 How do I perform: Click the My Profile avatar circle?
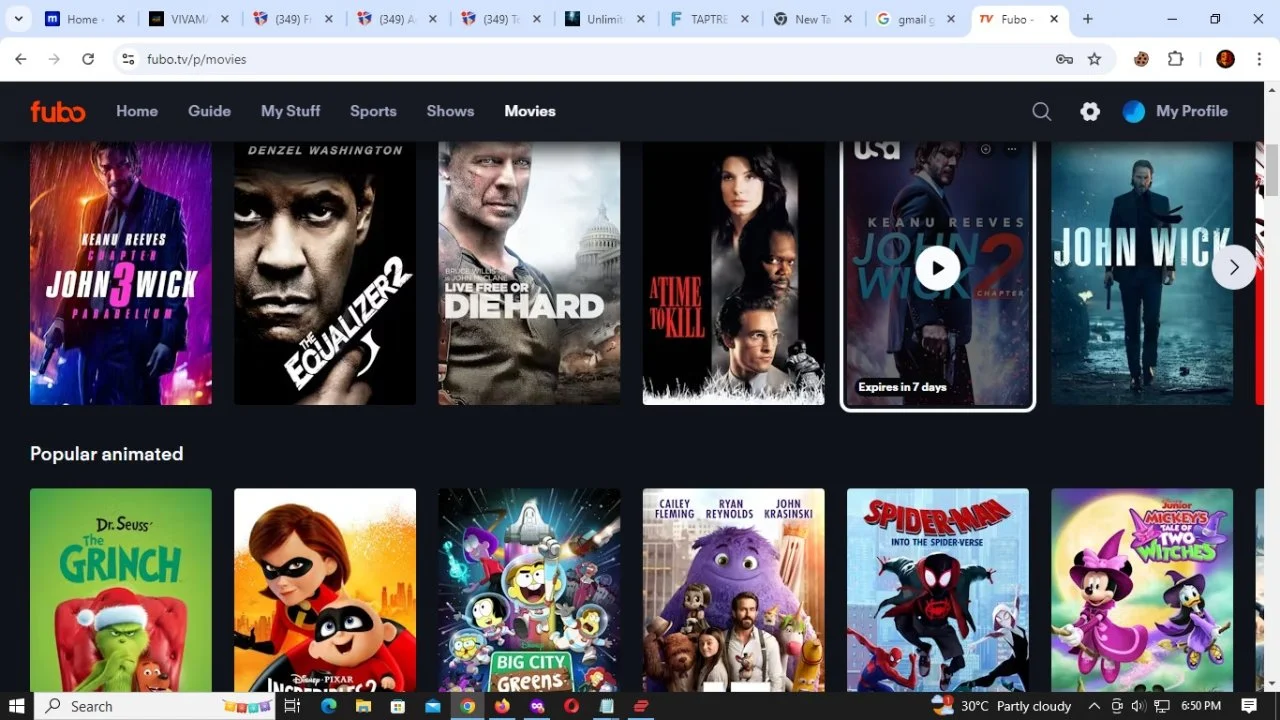click(x=1133, y=111)
